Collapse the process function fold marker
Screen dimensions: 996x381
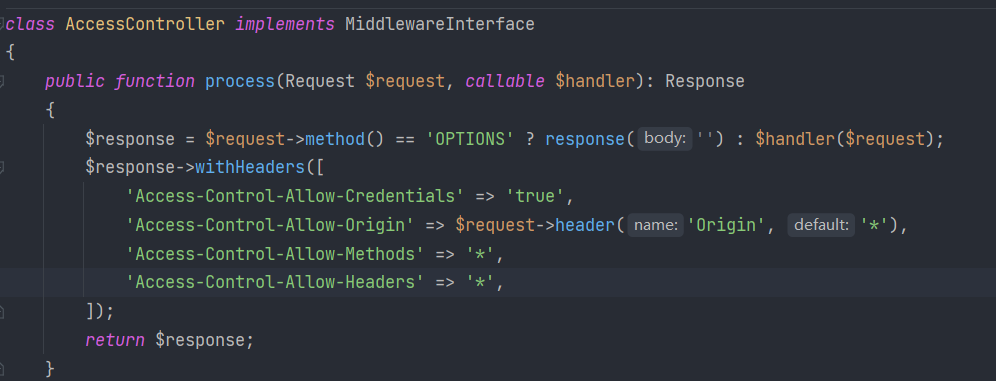click(2, 81)
